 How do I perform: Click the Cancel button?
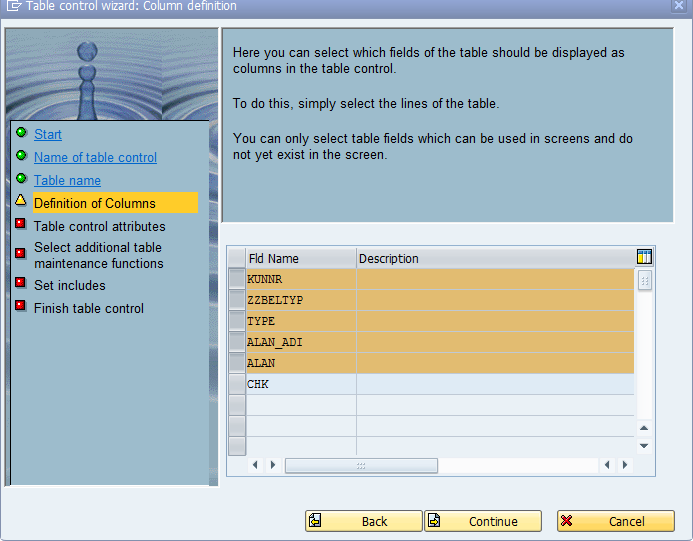point(616,521)
